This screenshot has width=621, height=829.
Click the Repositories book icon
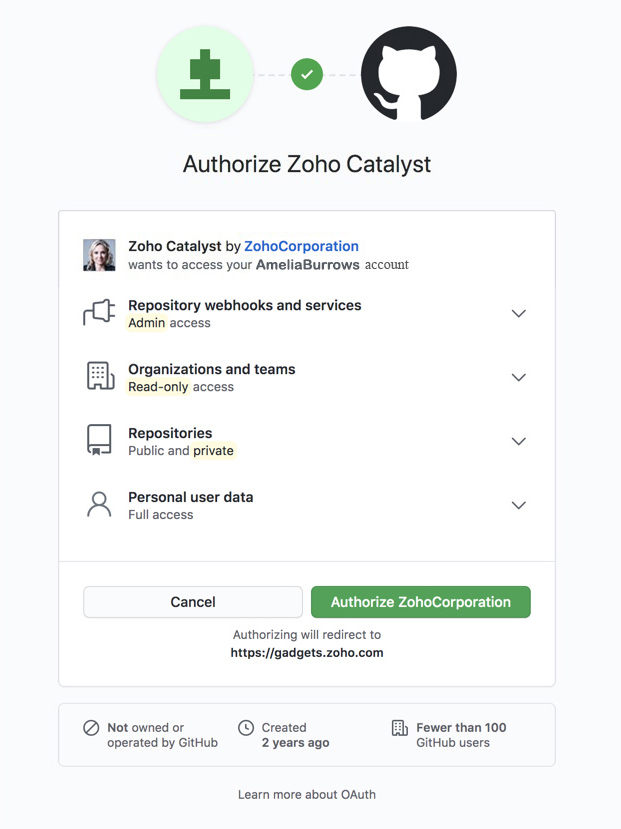(x=98, y=441)
